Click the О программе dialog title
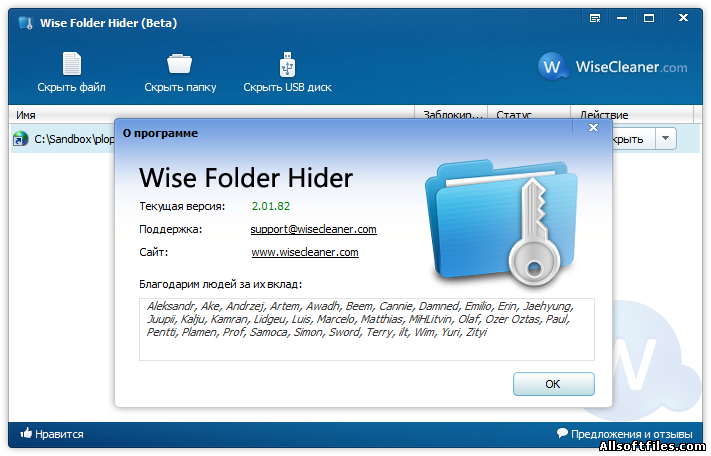711x456 pixels. point(161,133)
